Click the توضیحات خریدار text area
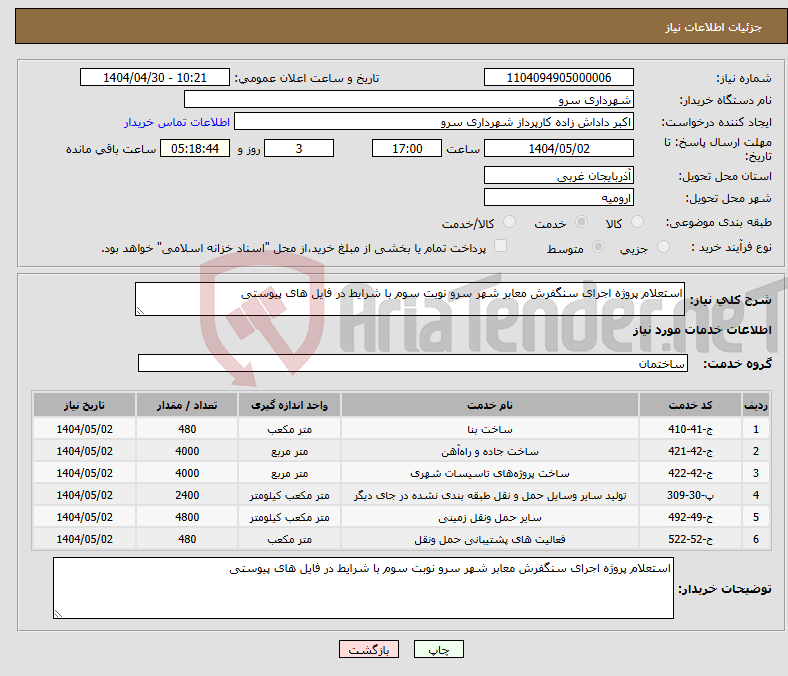Image resolution: width=788 pixels, height=676 pixels. (x=363, y=588)
